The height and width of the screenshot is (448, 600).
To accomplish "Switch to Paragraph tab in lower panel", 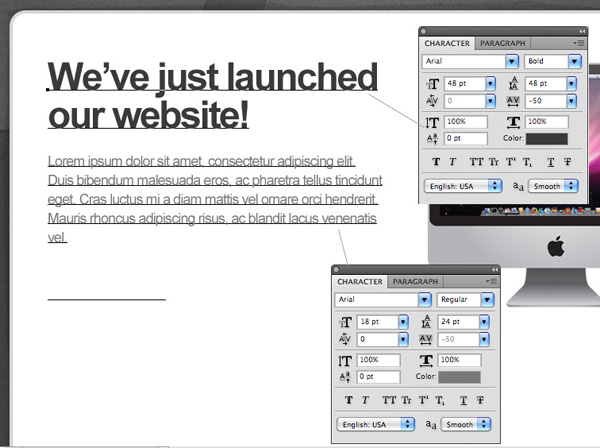I will (x=415, y=282).
